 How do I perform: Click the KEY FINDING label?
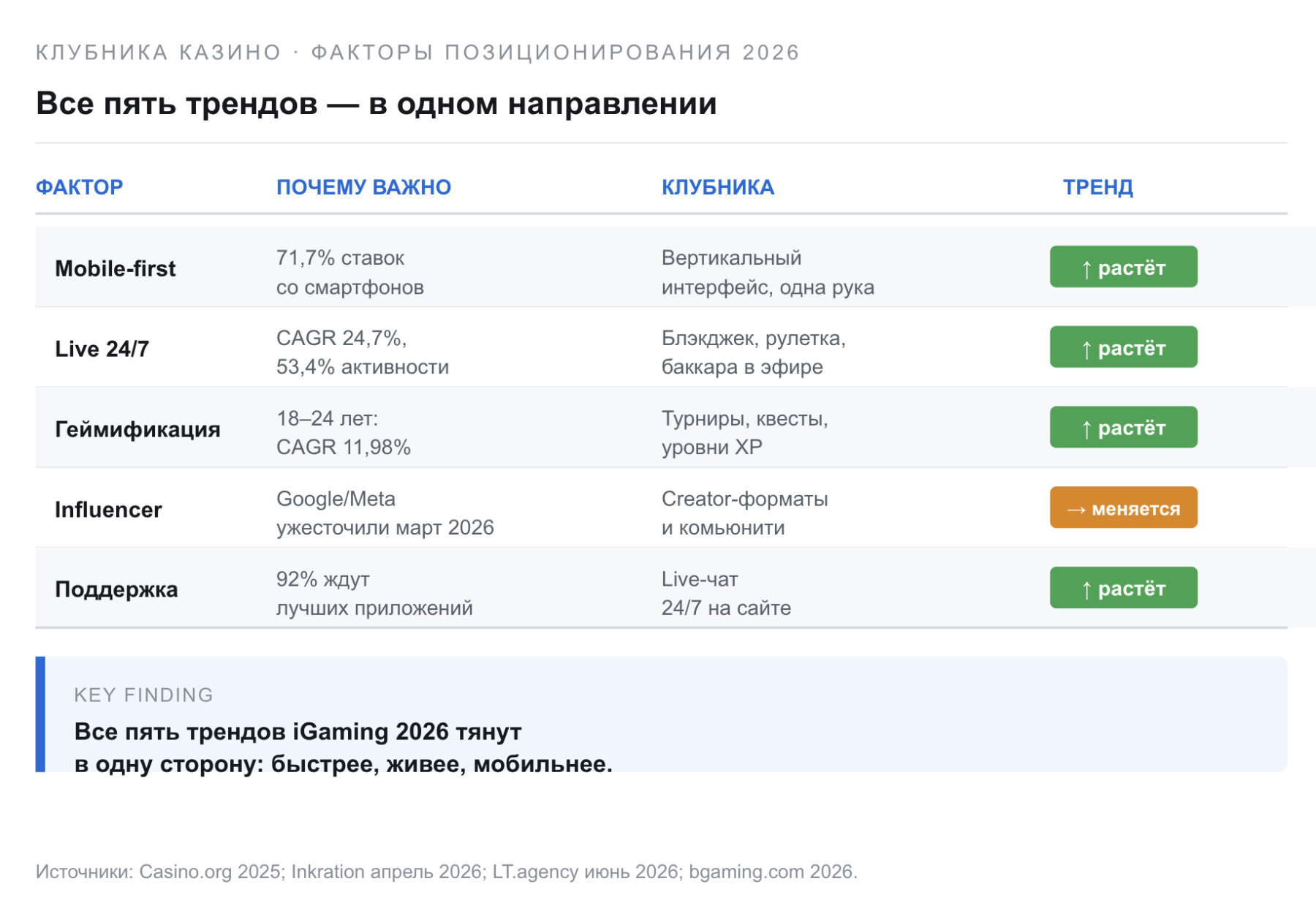(143, 695)
